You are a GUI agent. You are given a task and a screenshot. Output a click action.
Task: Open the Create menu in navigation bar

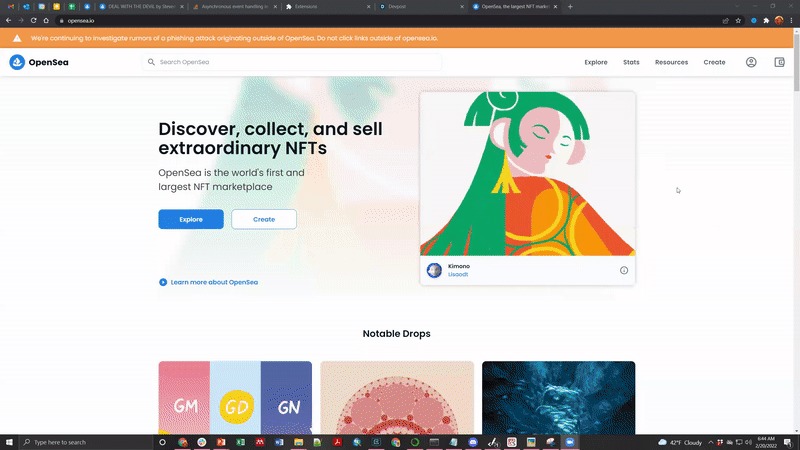(714, 62)
